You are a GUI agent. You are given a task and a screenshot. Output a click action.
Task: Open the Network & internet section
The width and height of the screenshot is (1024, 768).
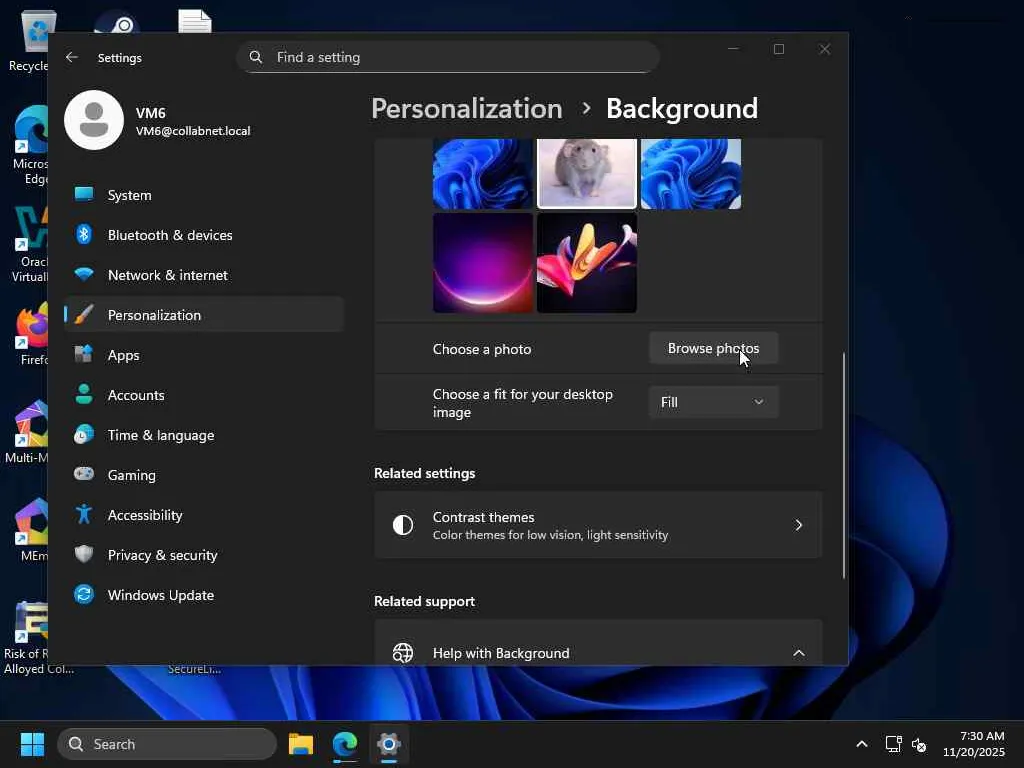point(167,275)
